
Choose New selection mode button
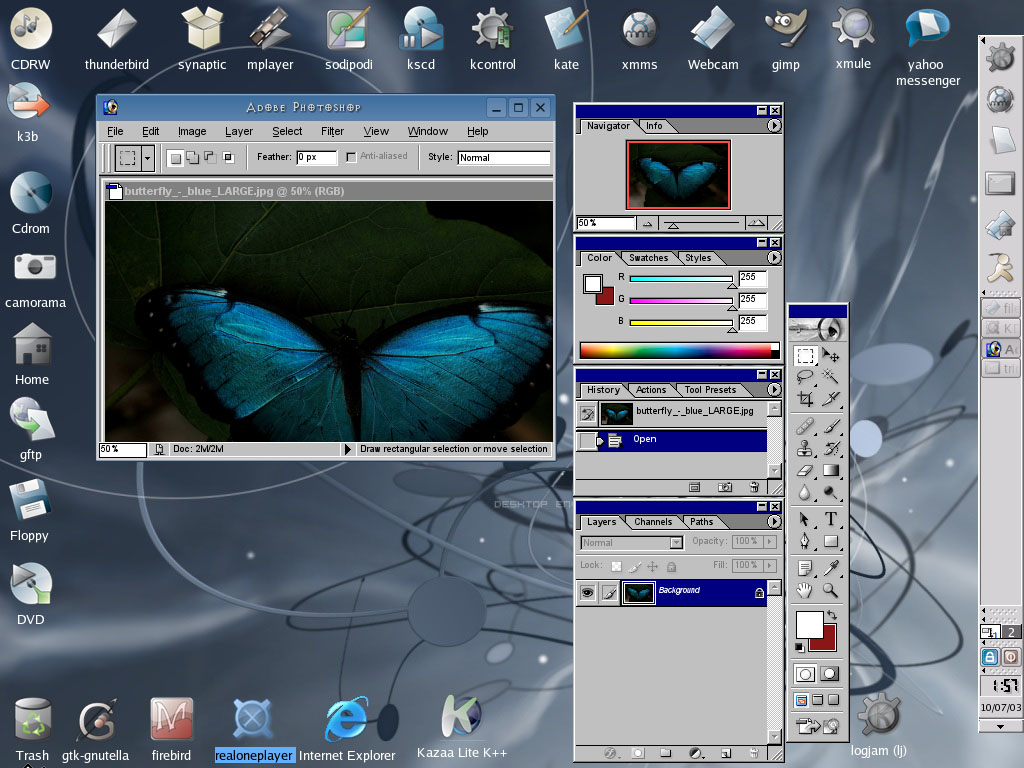tap(175, 157)
